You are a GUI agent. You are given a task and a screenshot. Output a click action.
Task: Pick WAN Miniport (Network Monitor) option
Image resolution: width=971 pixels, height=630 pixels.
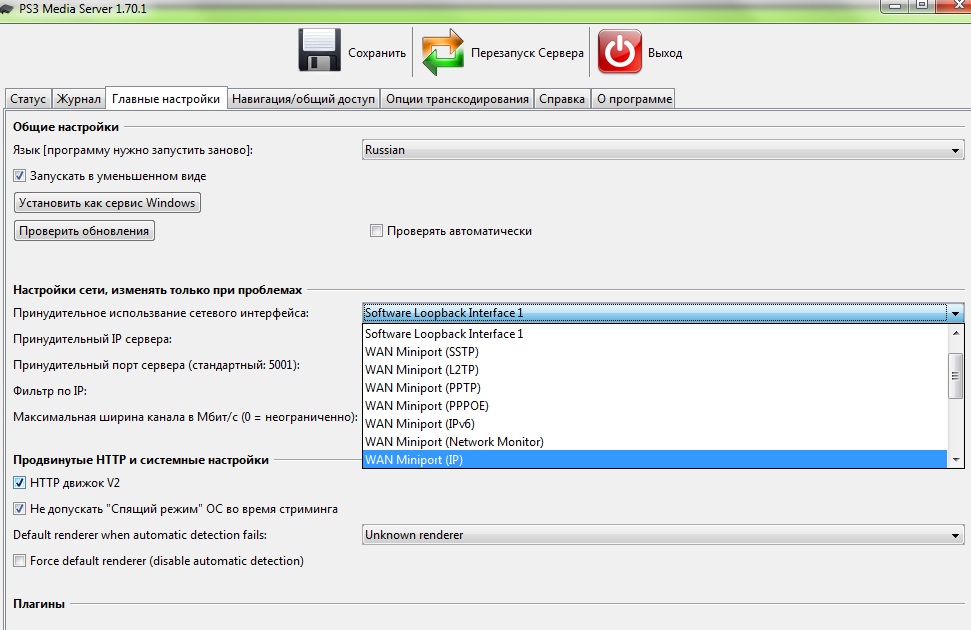pyautogui.click(x=655, y=442)
